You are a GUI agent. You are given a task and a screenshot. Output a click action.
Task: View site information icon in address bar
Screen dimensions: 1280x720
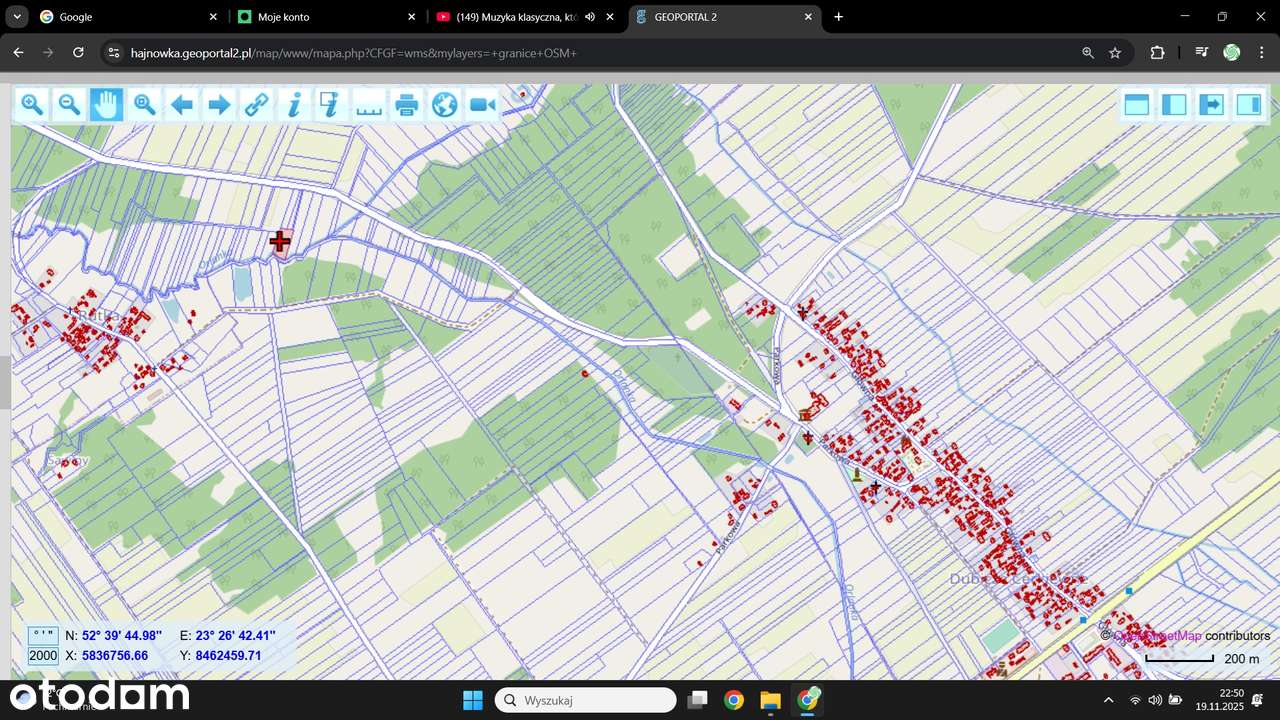coord(114,53)
